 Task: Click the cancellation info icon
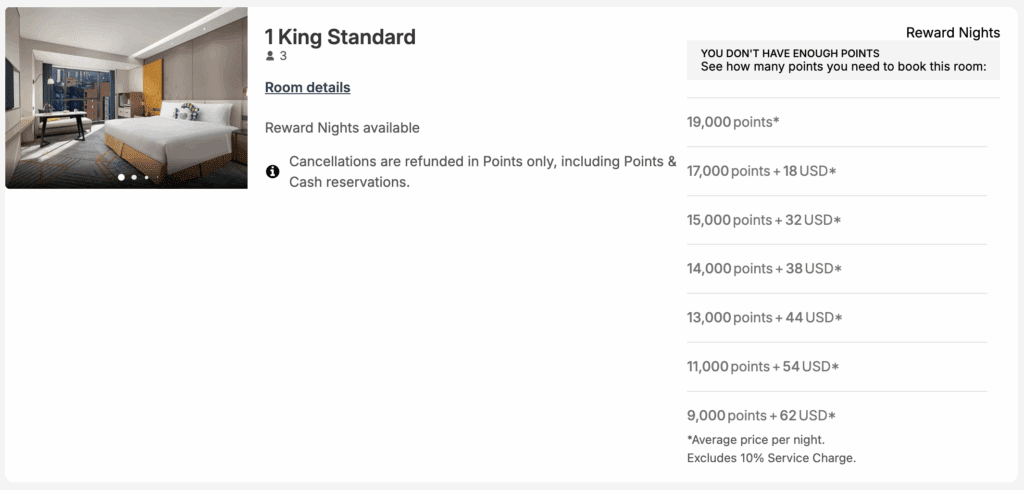[x=272, y=172]
